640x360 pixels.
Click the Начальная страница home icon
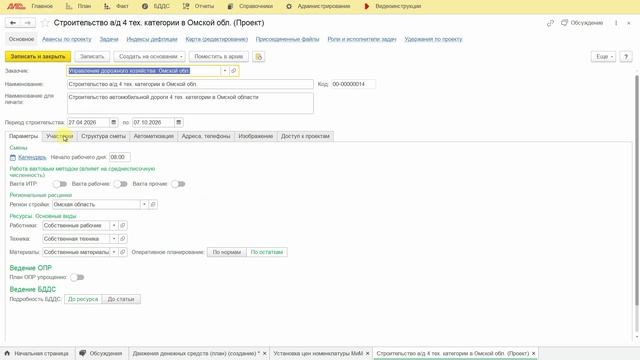pyautogui.click(x=7, y=353)
